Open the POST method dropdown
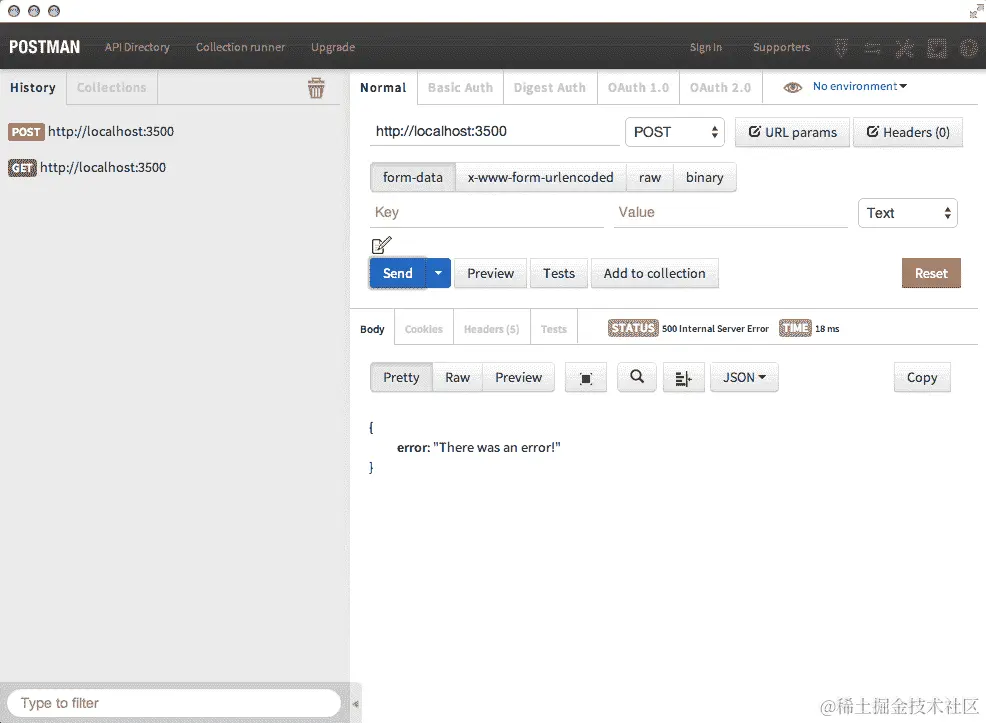Viewport: 986px width, 723px height. click(675, 132)
